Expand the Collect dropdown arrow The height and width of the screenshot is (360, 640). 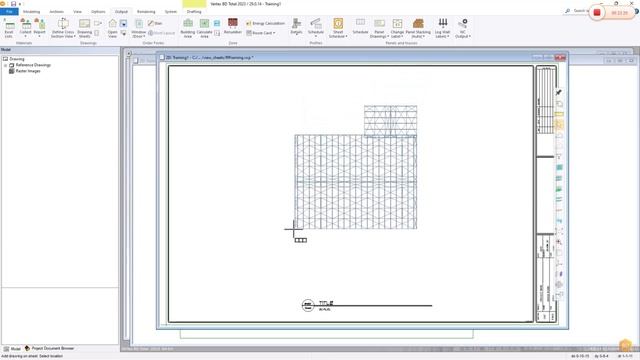tap(25, 36)
